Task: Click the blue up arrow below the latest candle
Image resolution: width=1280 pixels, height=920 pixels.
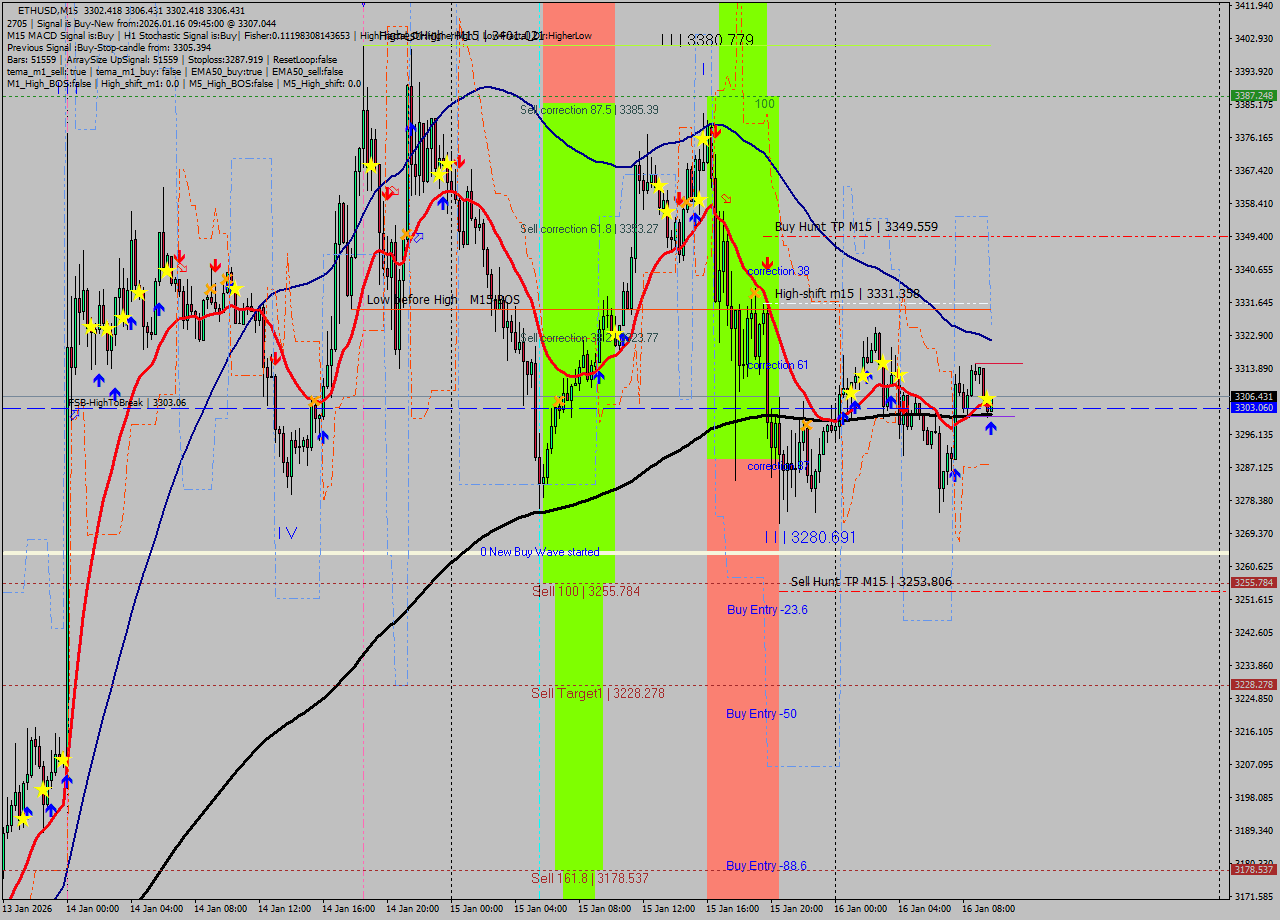Action: [990, 428]
